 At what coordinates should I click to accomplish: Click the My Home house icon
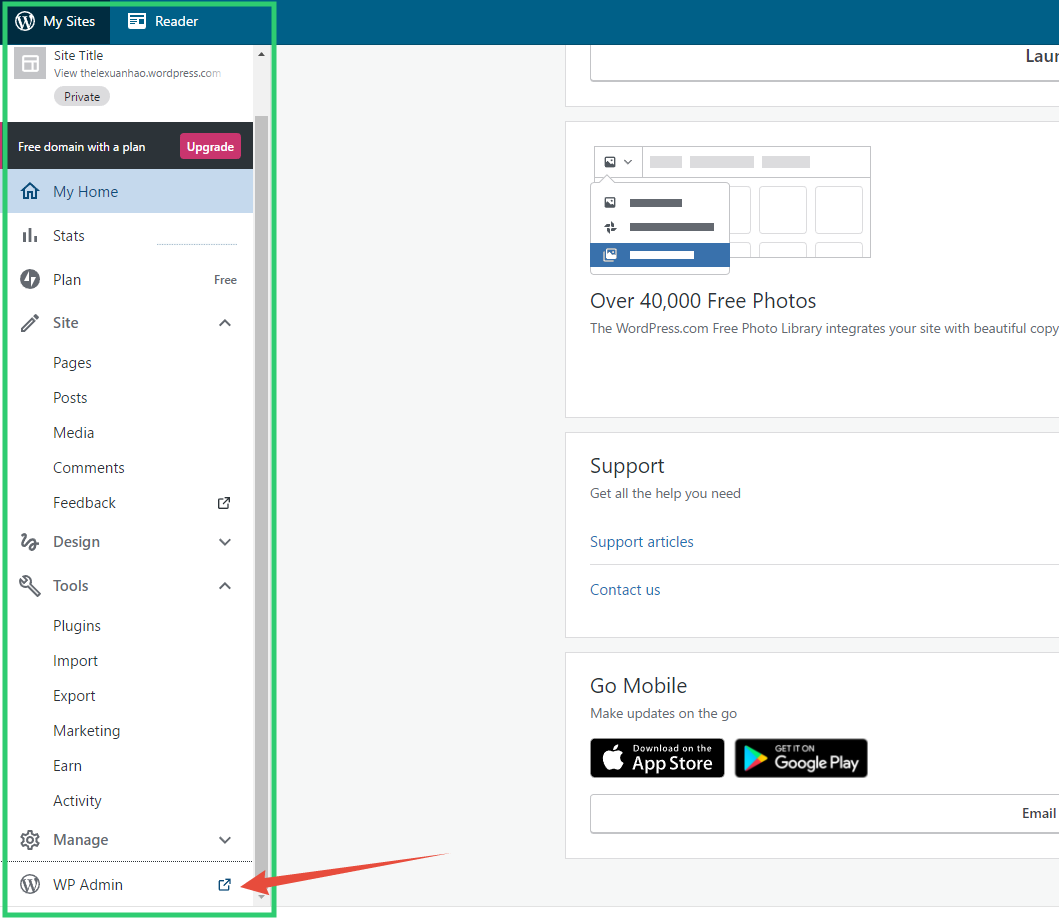(x=30, y=191)
